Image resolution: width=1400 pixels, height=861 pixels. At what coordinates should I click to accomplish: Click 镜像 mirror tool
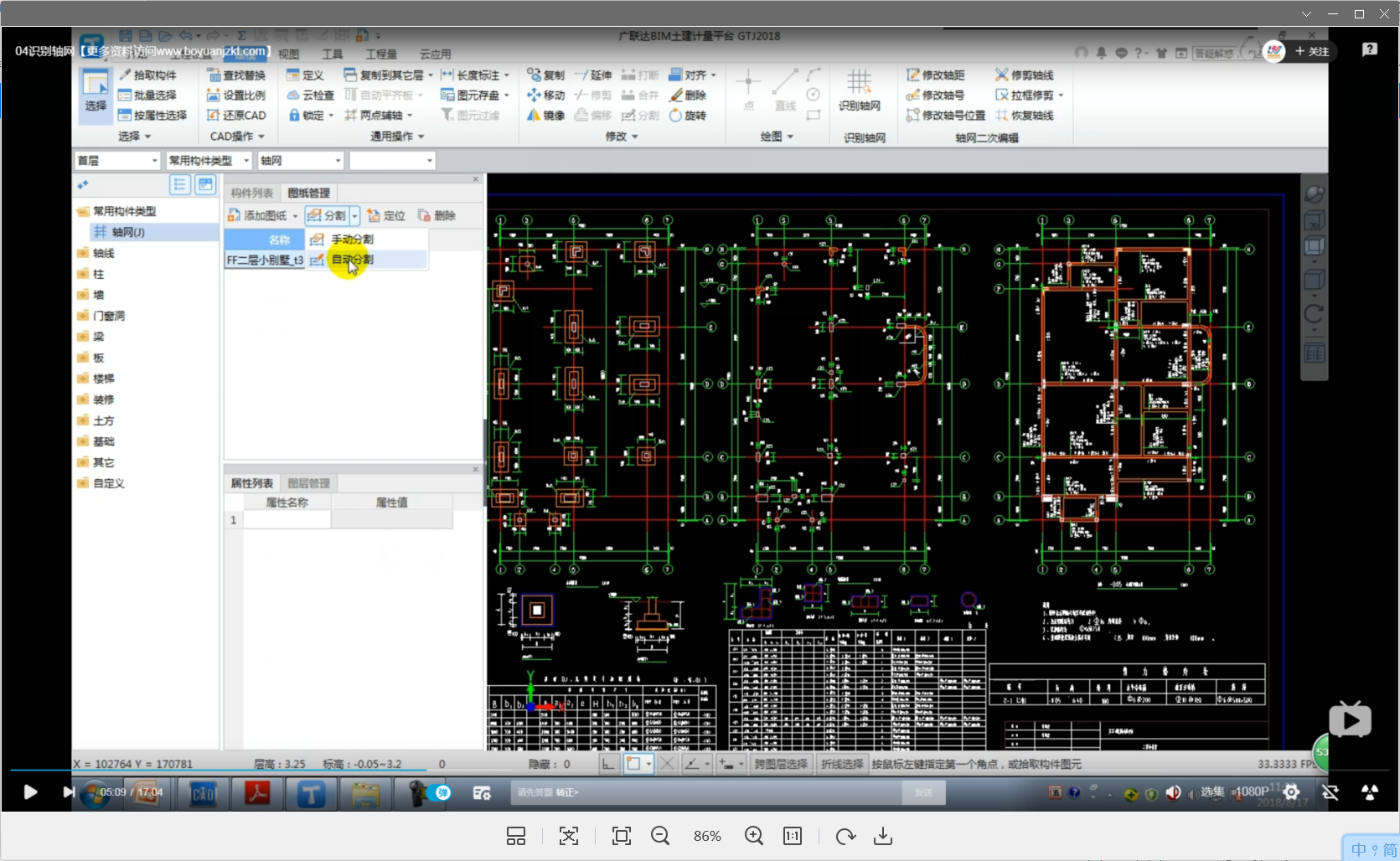tap(546, 116)
